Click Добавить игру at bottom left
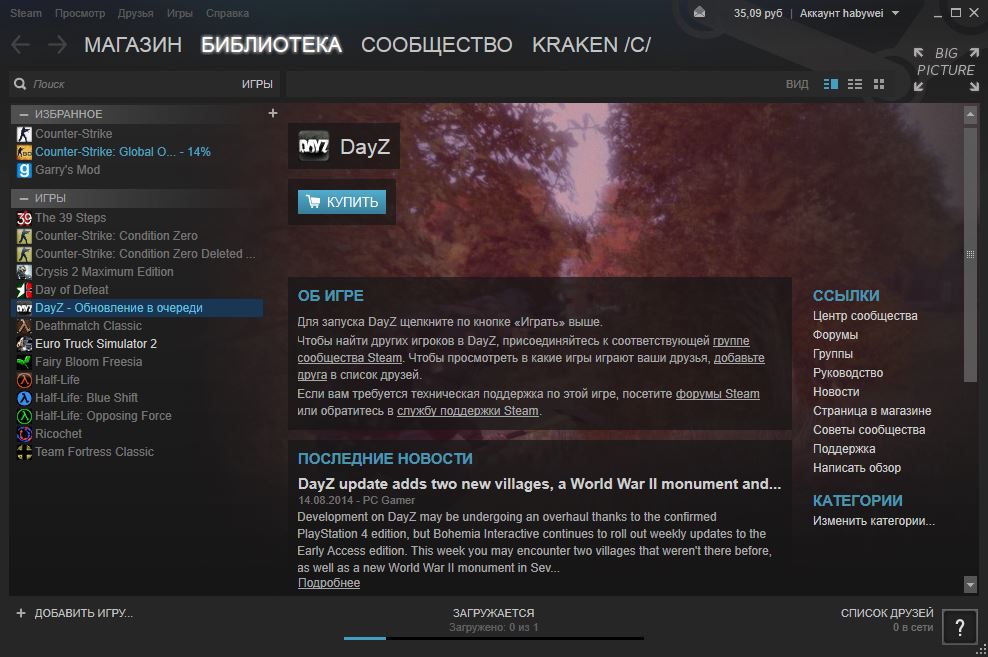The height and width of the screenshot is (657, 988). coord(74,613)
